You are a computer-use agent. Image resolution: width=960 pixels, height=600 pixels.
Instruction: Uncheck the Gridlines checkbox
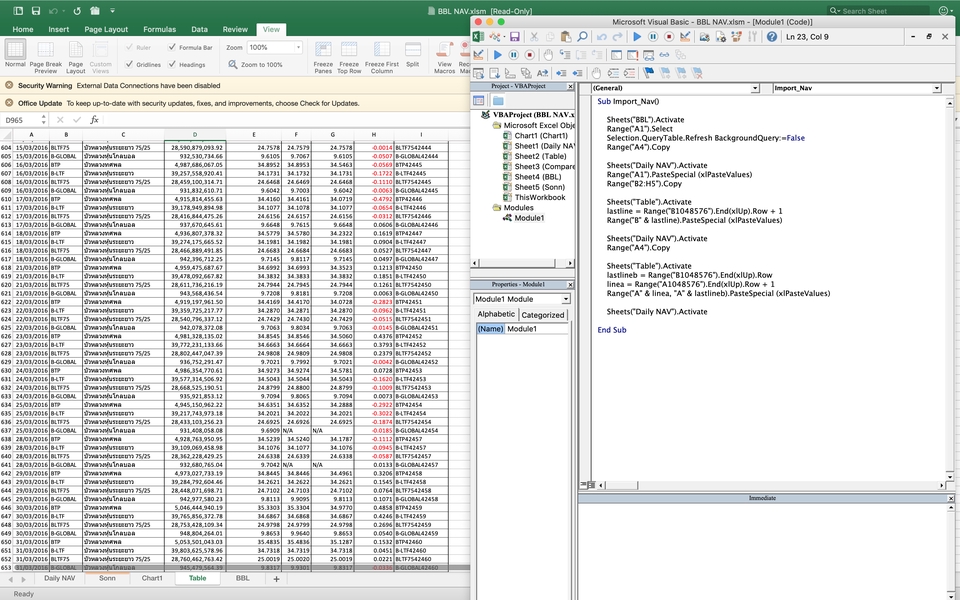[129, 64]
